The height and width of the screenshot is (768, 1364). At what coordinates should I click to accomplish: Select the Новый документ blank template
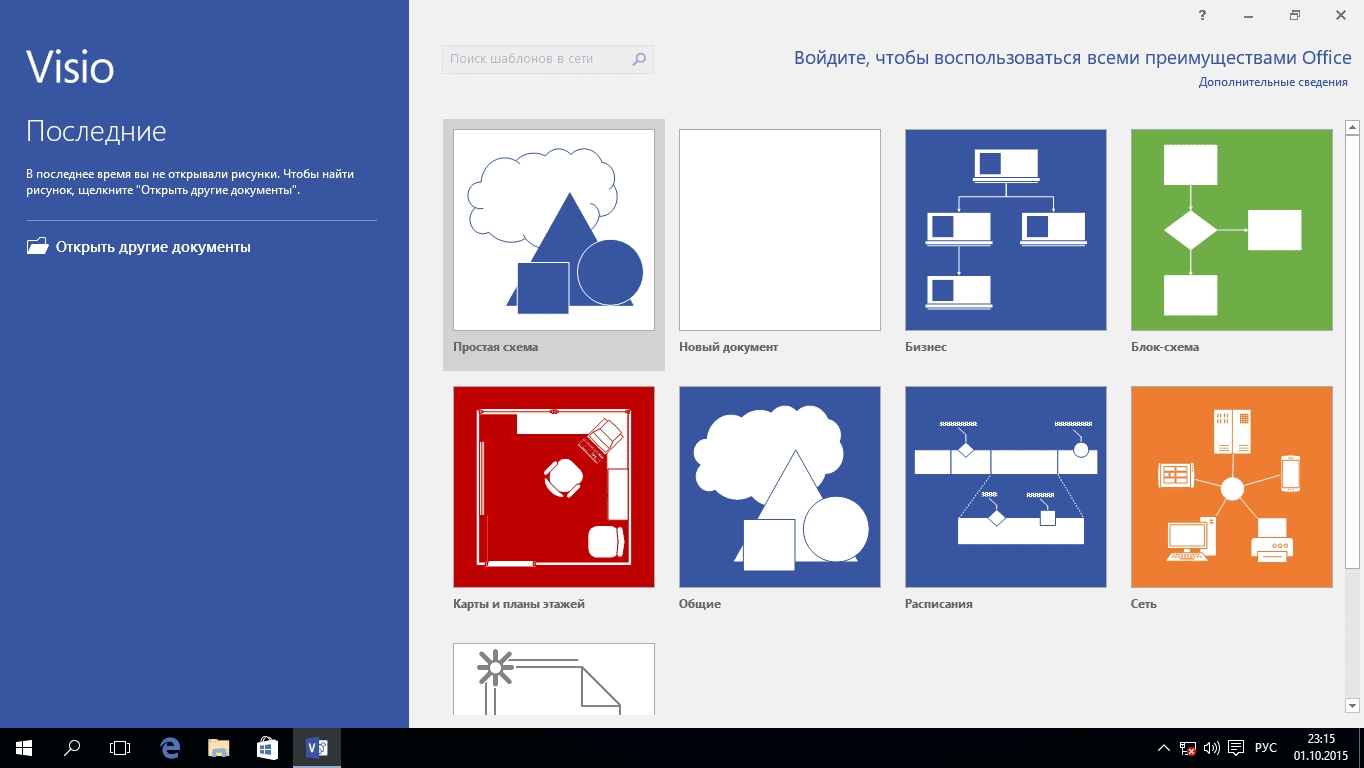point(780,230)
